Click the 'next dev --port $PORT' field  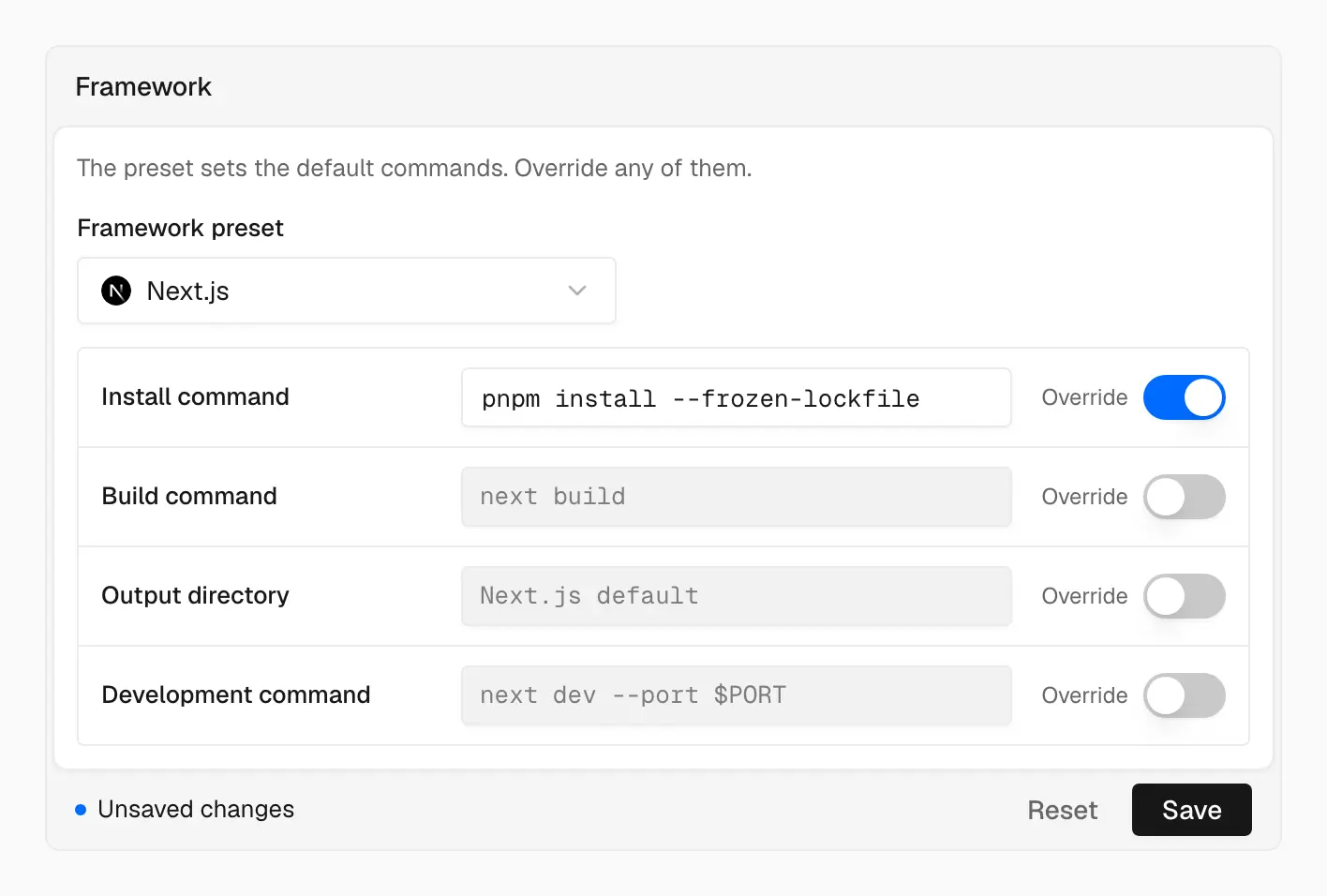coord(737,695)
